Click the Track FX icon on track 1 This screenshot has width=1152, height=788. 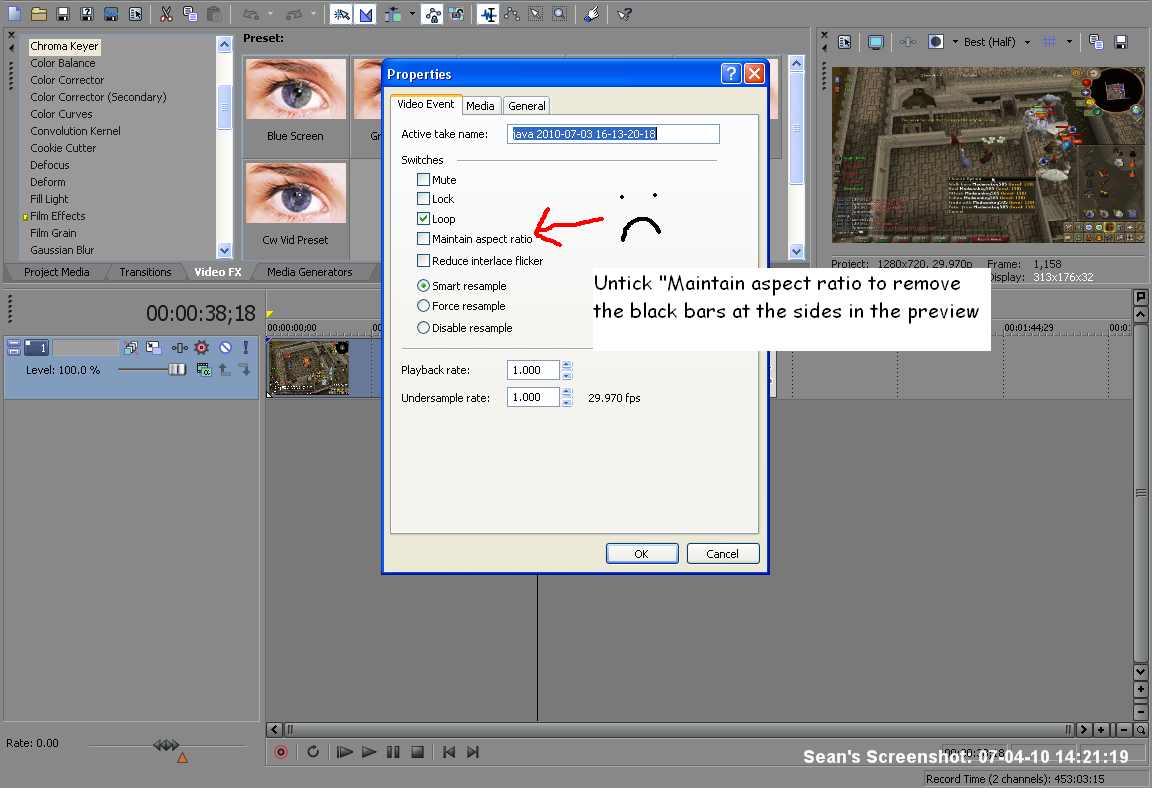pyautogui.click(x=201, y=348)
